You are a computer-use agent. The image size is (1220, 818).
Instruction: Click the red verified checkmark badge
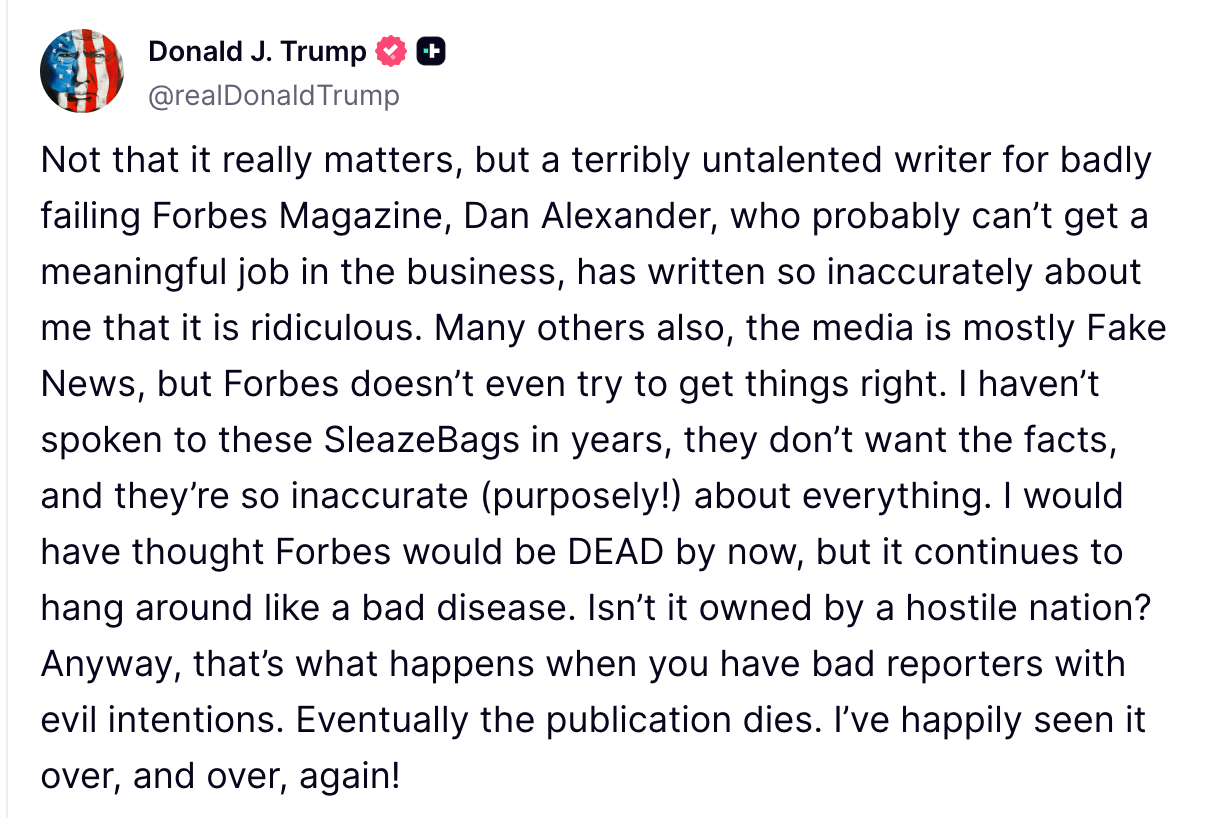391,51
